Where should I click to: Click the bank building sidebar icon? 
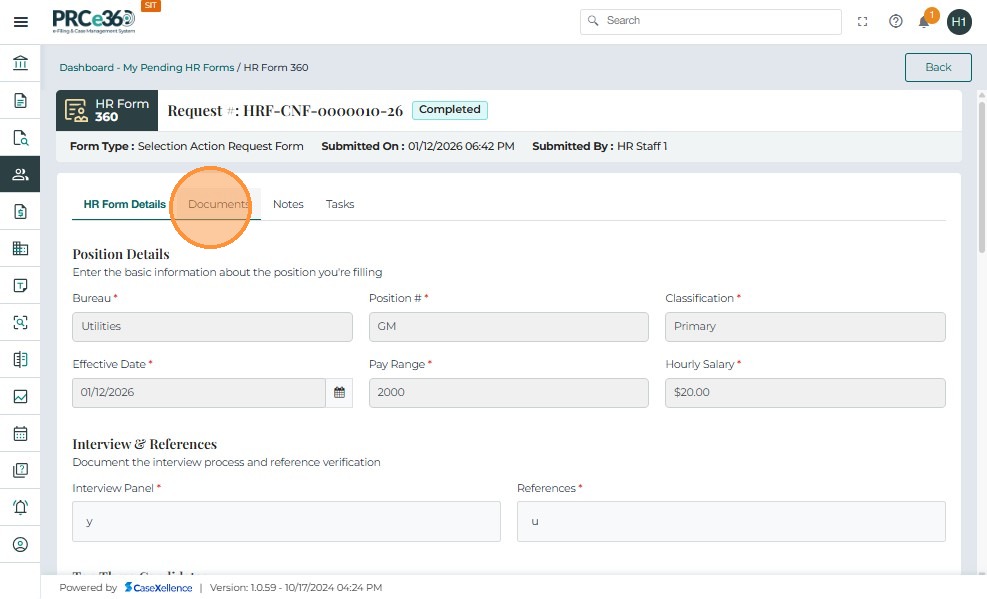(x=20, y=63)
